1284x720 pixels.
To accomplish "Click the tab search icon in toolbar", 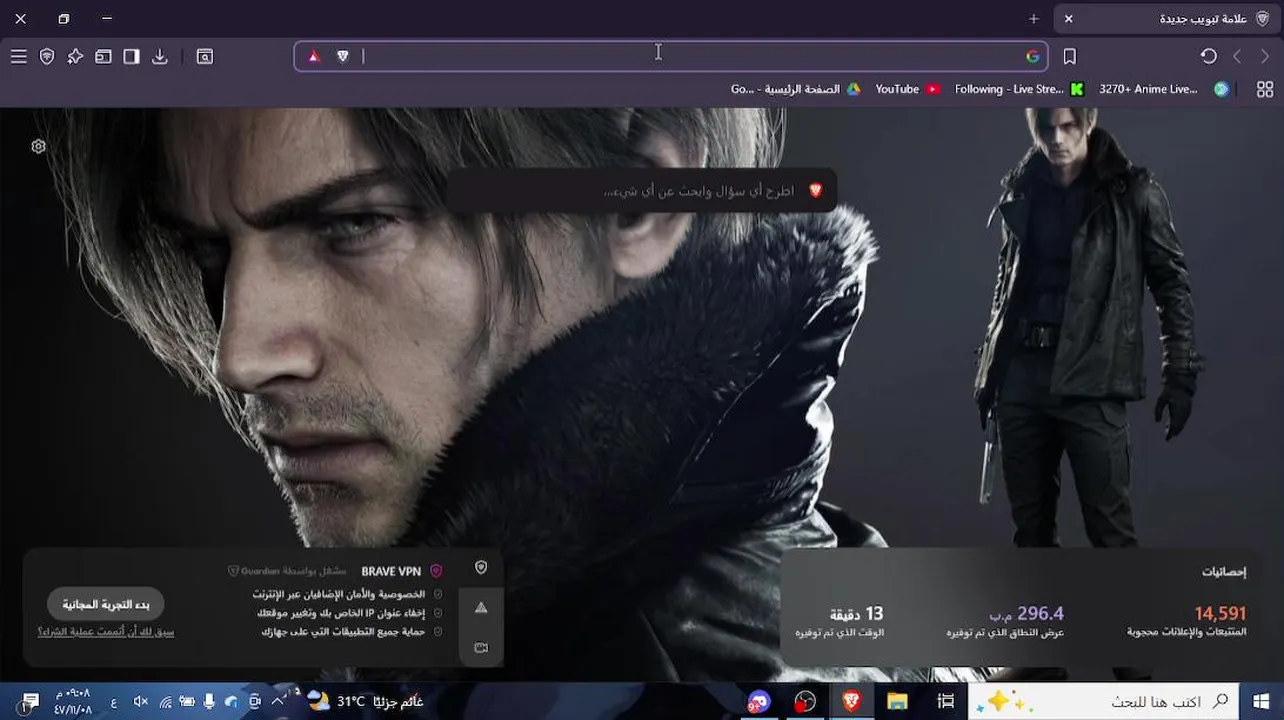I will 205,57.
